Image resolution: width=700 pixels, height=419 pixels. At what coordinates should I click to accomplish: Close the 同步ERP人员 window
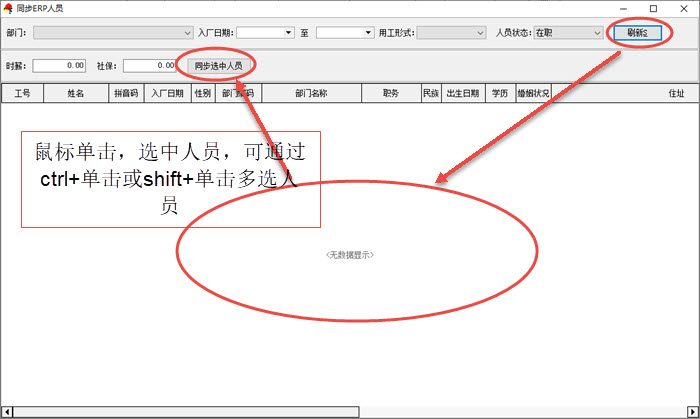tap(683, 8)
